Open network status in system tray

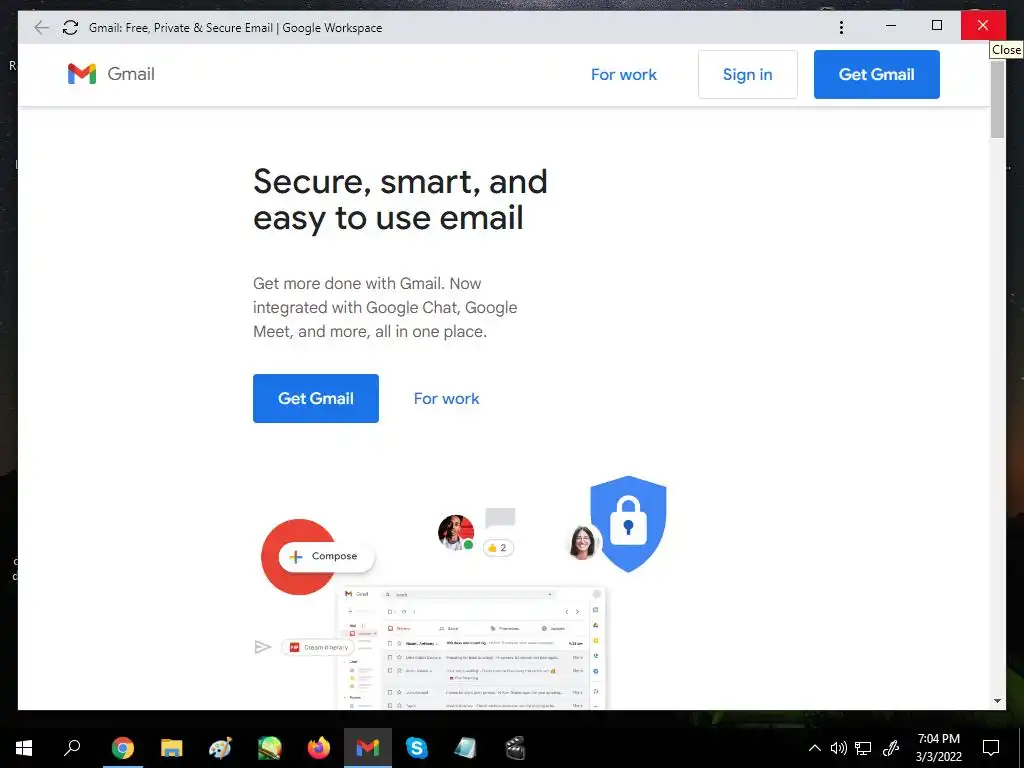(x=863, y=748)
